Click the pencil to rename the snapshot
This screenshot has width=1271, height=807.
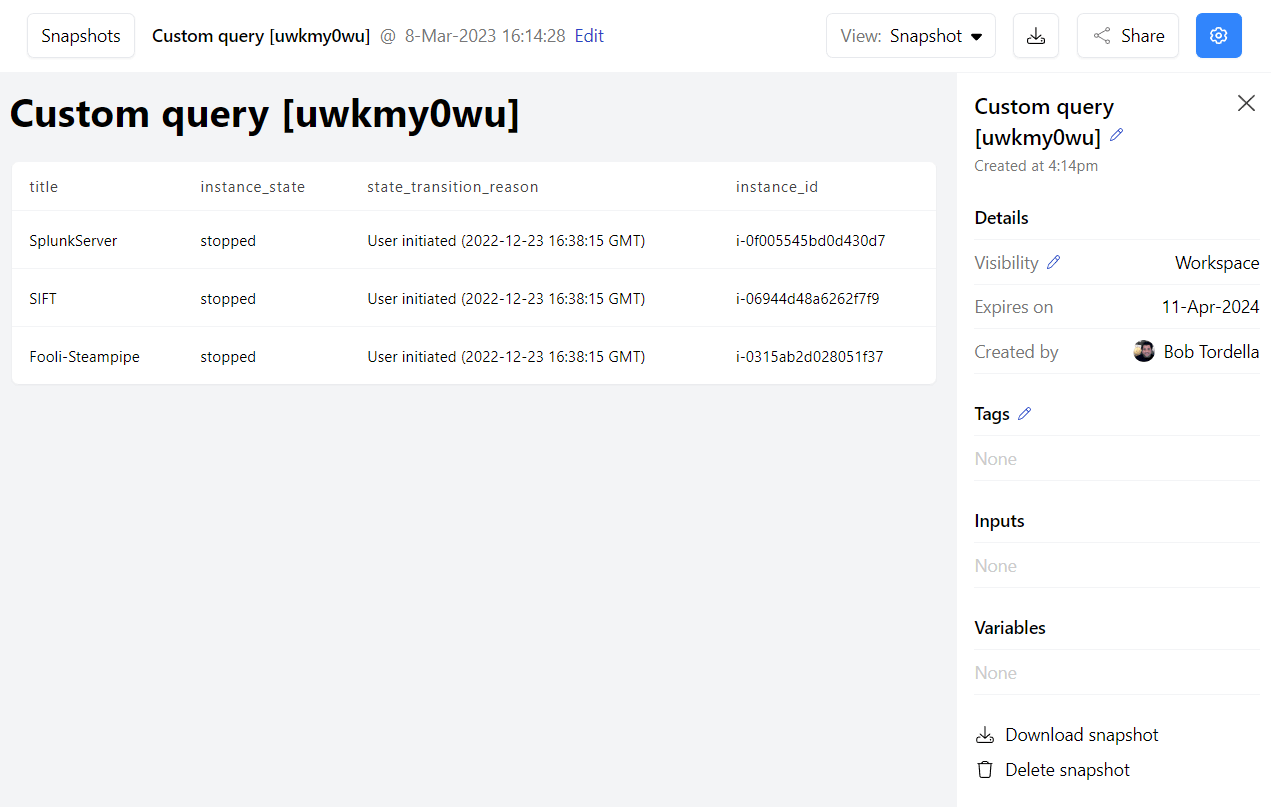point(1116,135)
